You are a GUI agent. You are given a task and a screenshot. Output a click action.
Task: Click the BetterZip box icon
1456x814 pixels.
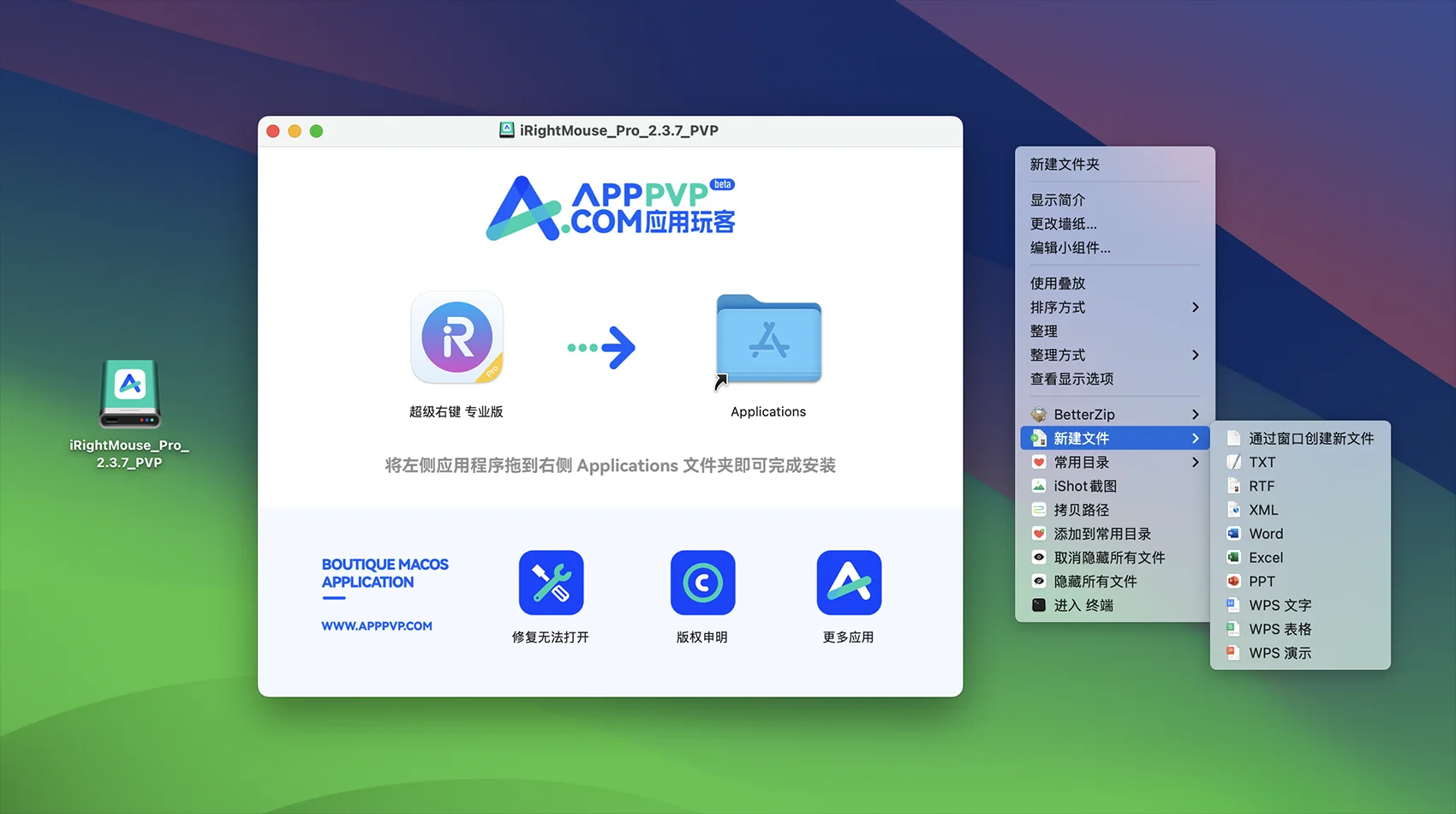click(1039, 415)
